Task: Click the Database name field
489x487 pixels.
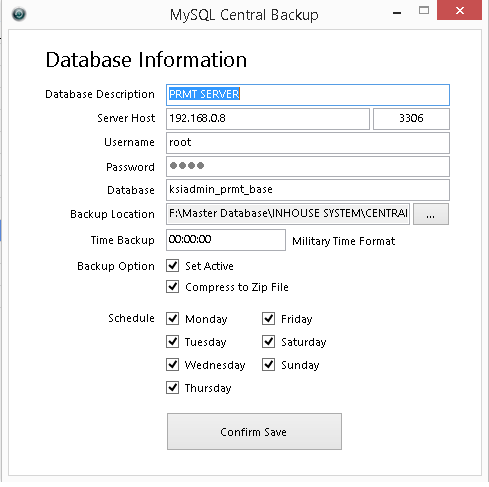Action: point(308,190)
